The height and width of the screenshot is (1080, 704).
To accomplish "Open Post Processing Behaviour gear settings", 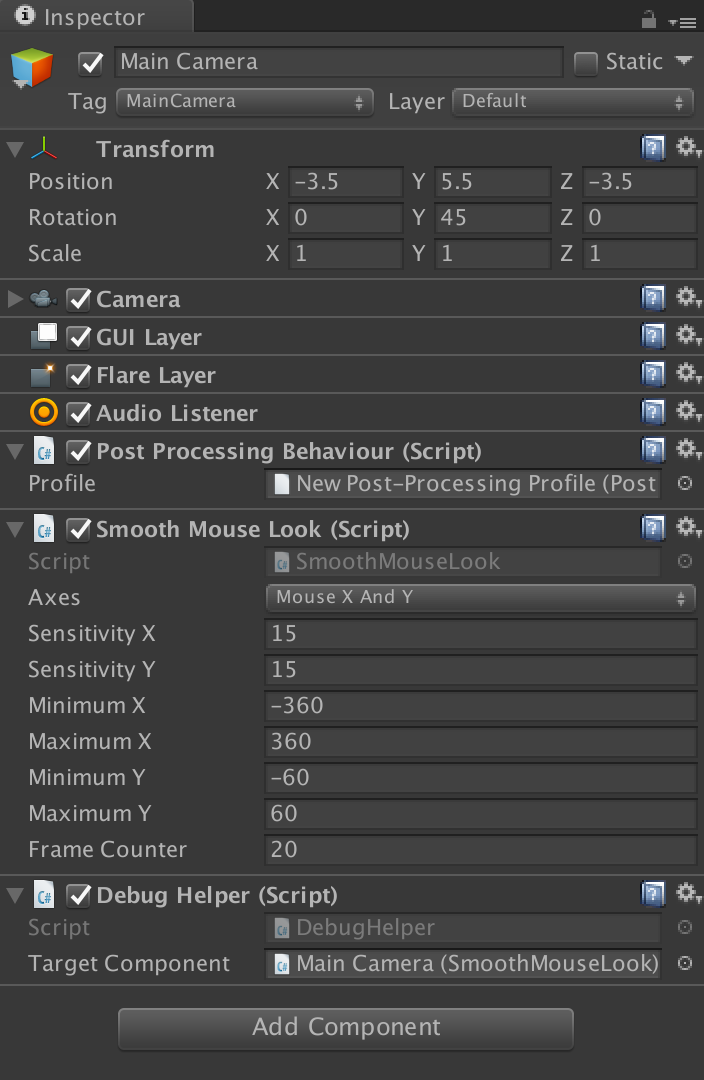I will [x=687, y=449].
